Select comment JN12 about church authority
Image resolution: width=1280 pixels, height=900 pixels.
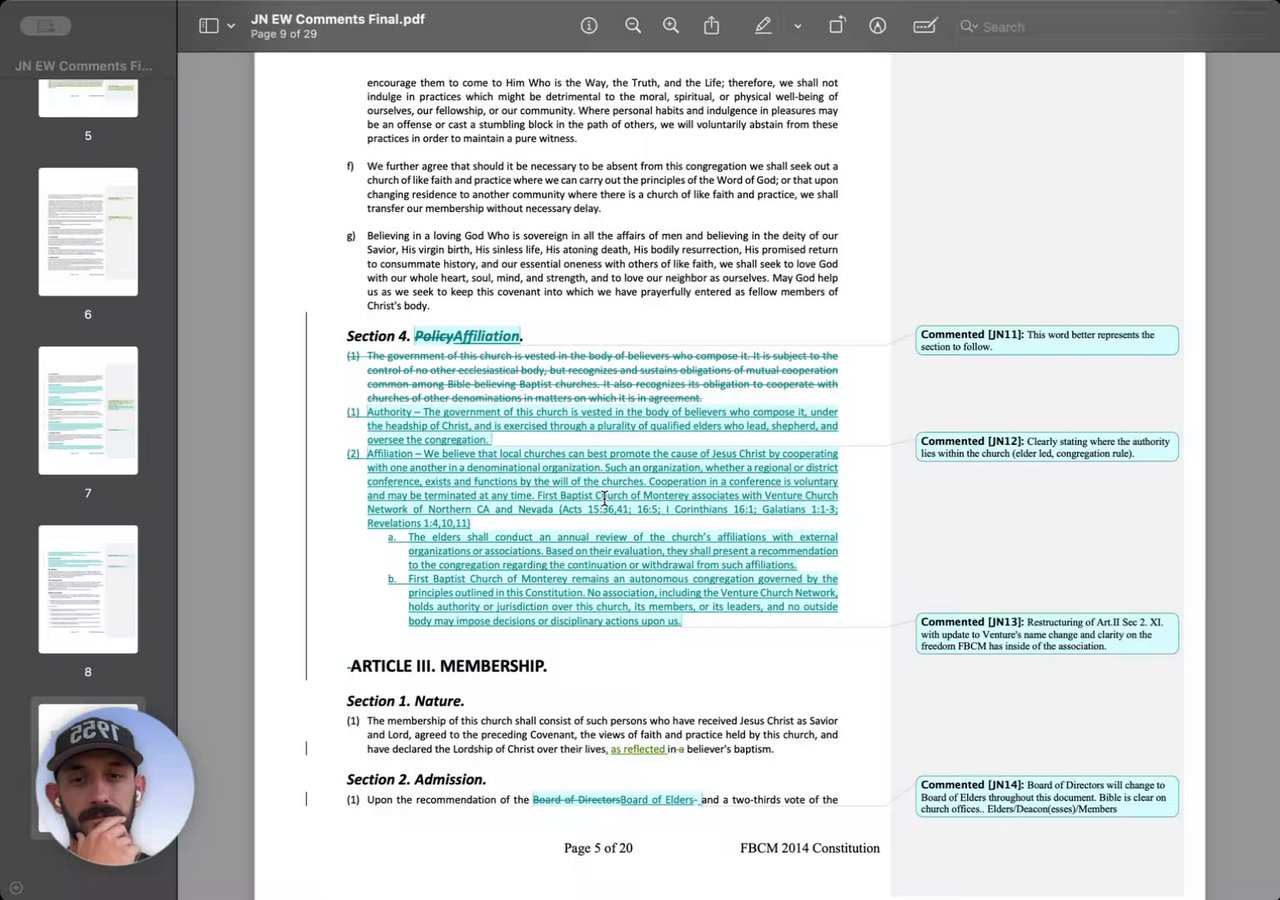click(x=1047, y=447)
